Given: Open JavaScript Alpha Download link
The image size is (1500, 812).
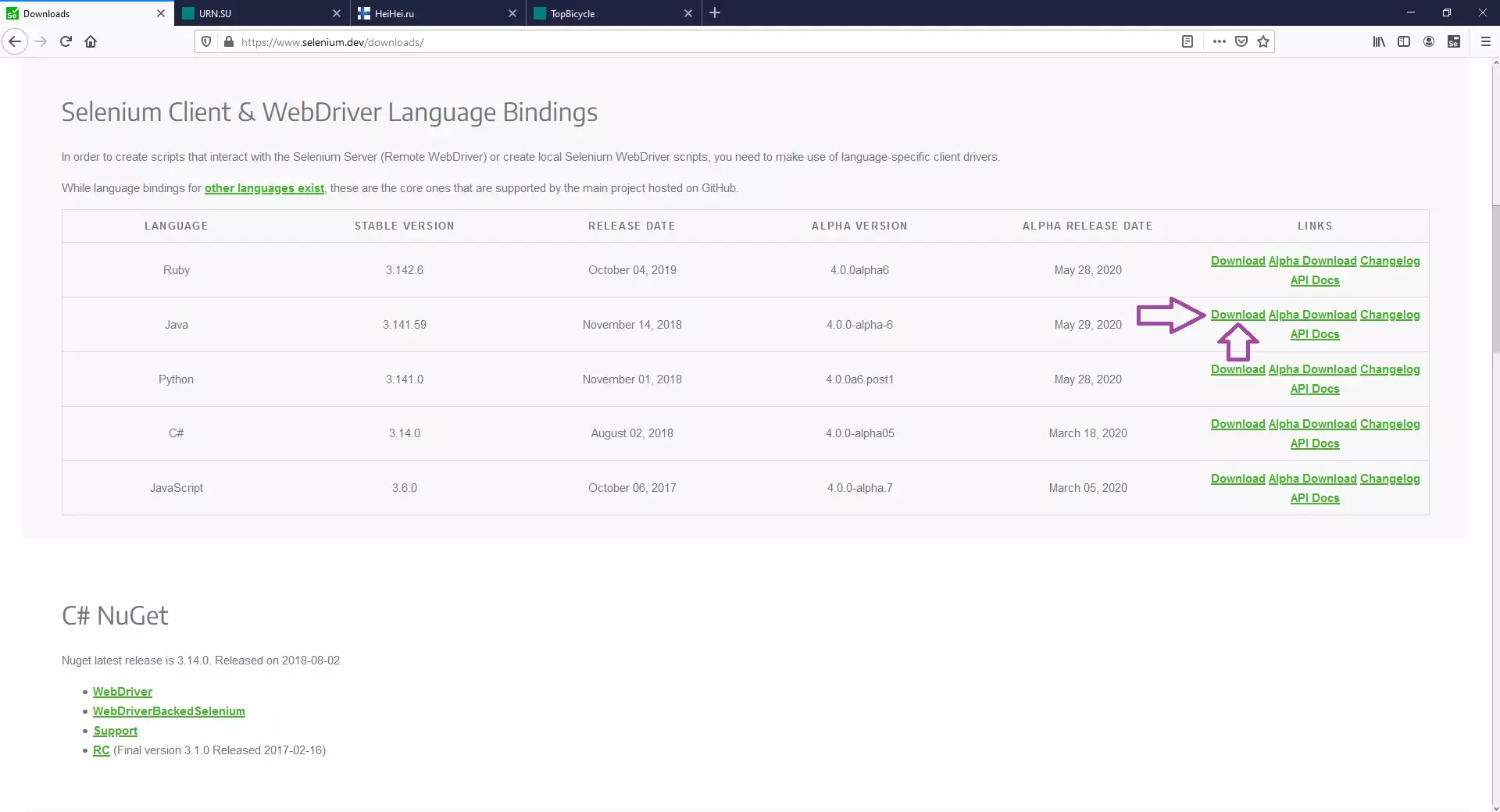Looking at the screenshot, I should point(1312,479).
